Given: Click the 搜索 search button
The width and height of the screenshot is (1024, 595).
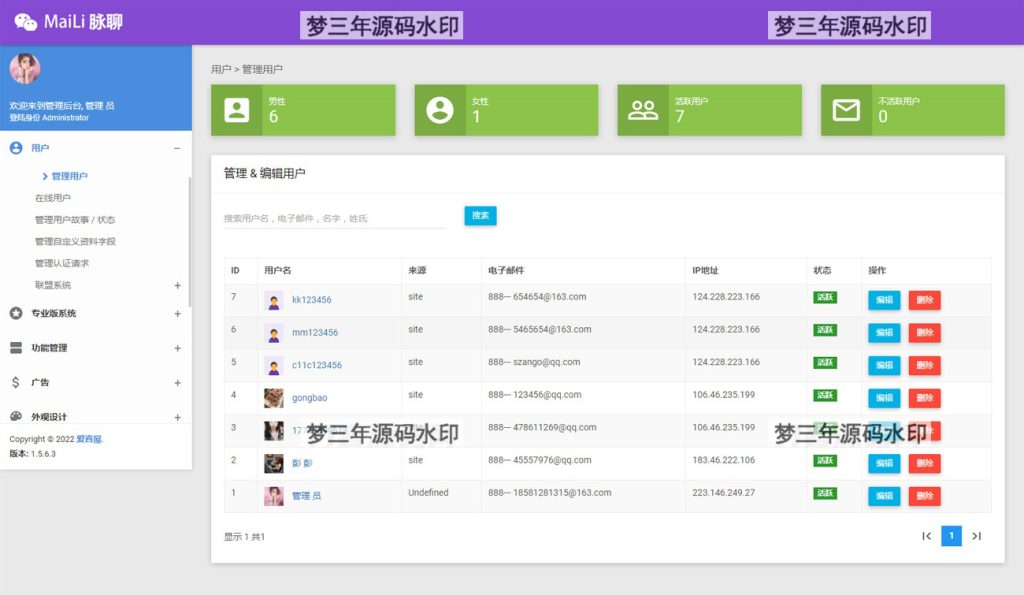Looking at the screenshot, I should pyautogui.click(x=480, y=216).
